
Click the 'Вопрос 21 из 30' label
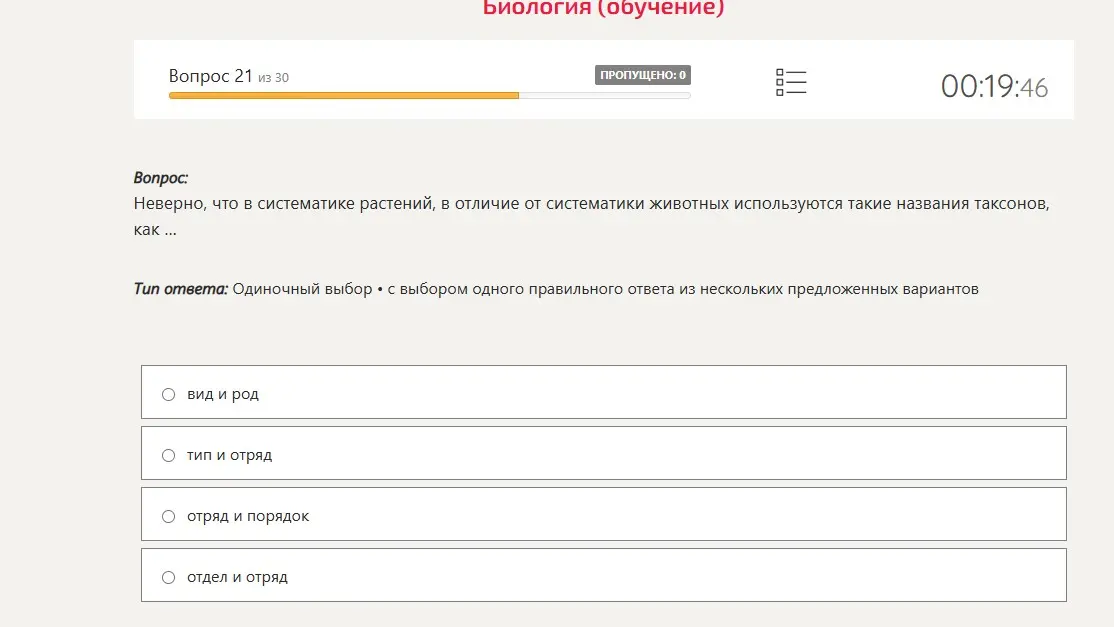229,76
